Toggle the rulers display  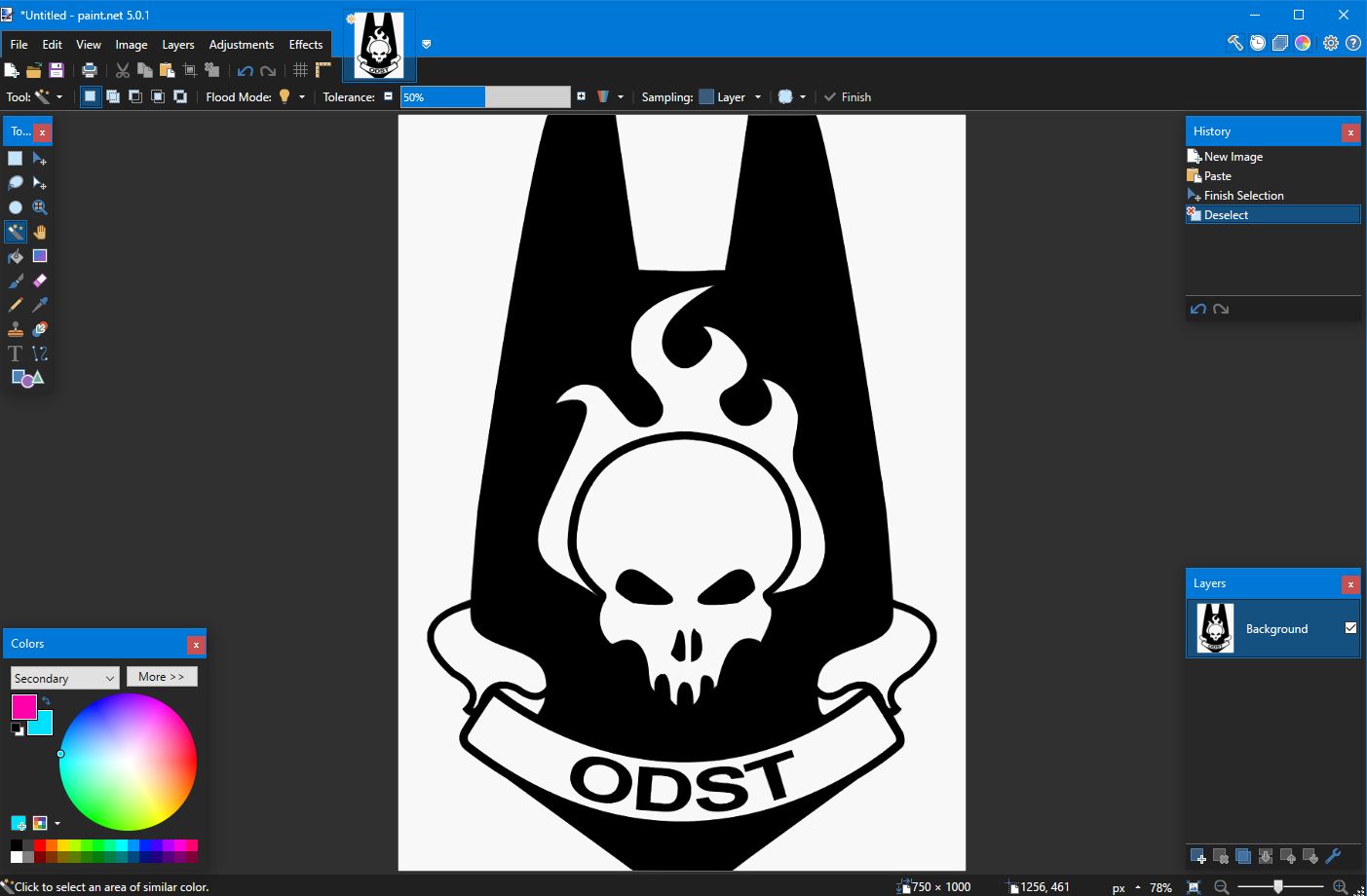pyautogui.click(x=323, y=70)
